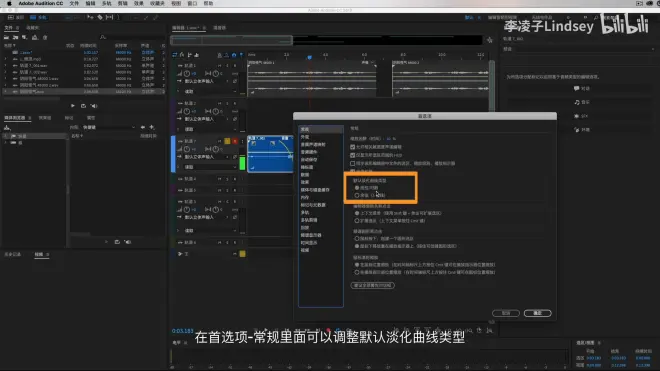Screen dimensions: 660x371
Task: Arm track 1 with the R button
Action: pos(235,66)
